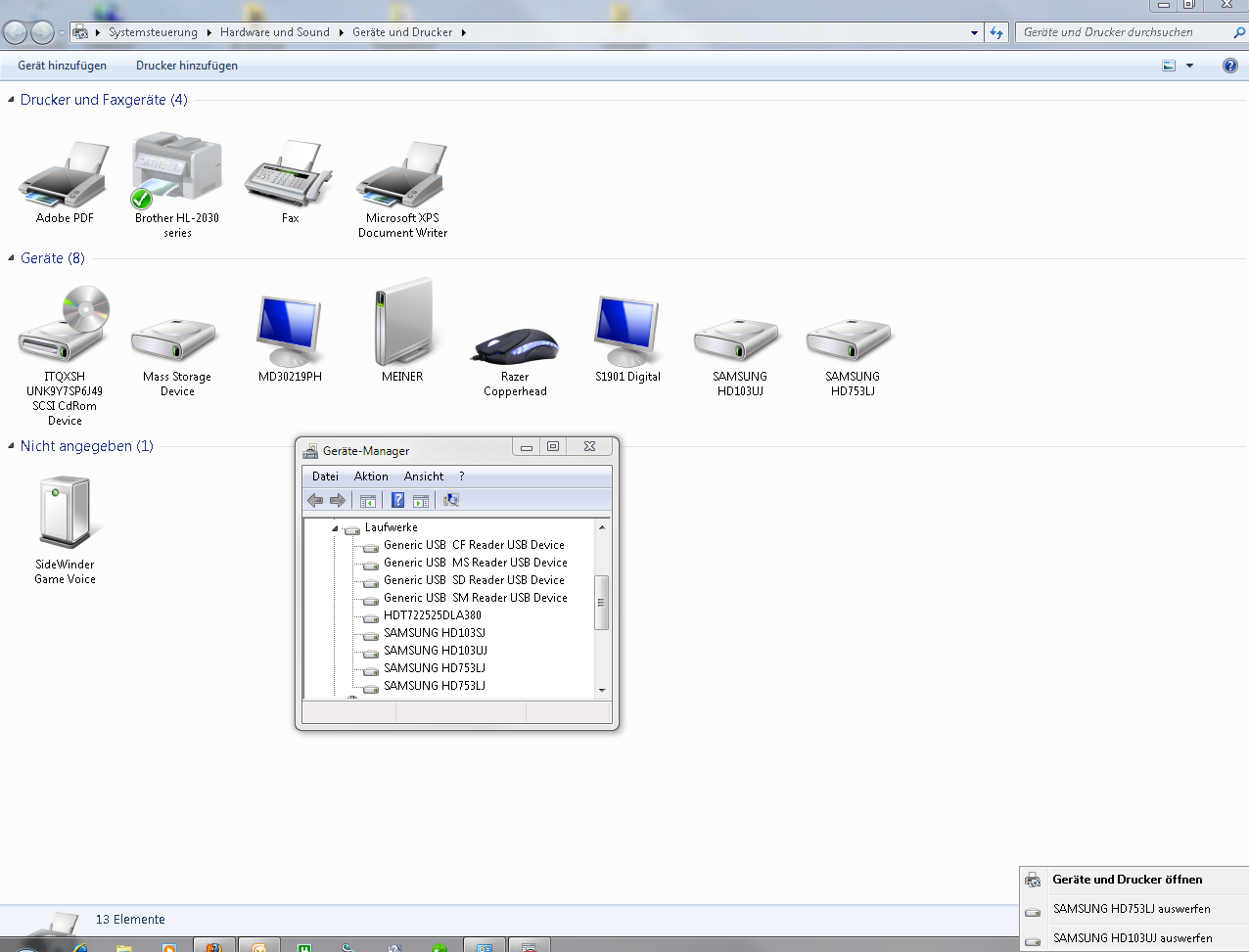Select the Adobe PDF printer icon
This screenshot has width=1249, height=952.
65,173
